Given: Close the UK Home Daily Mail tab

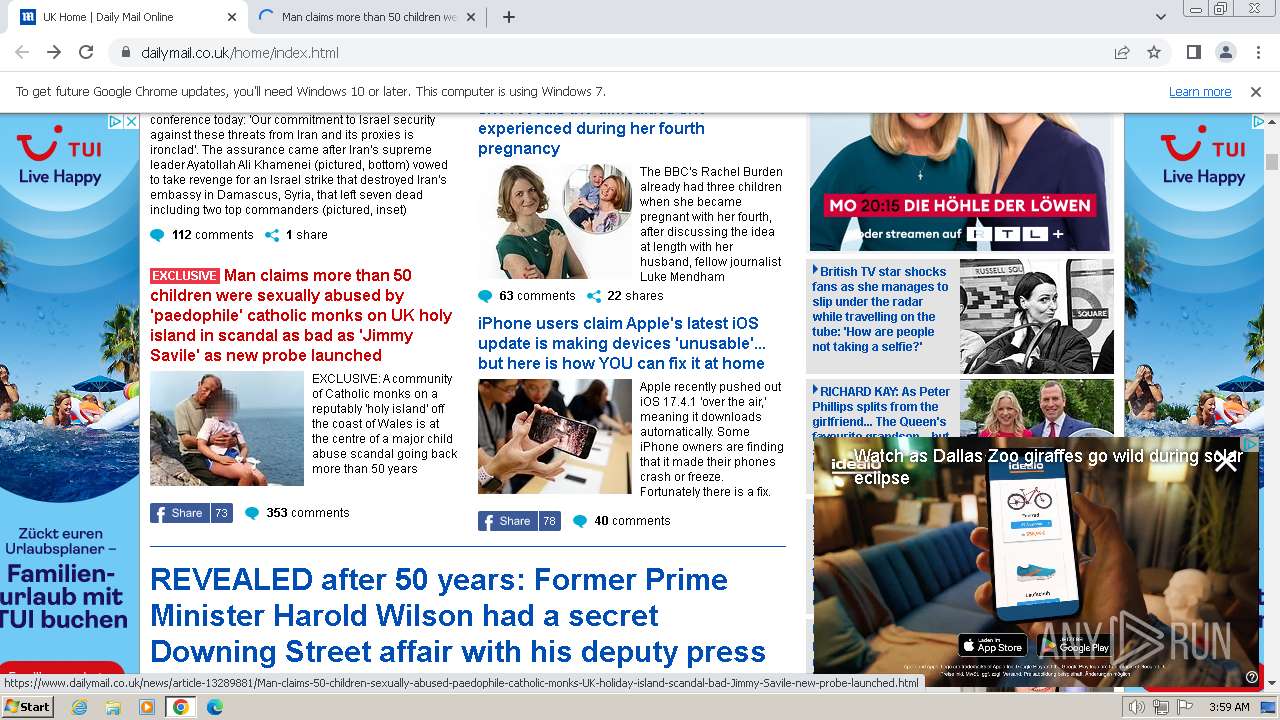Looking at the screenshot, I should 231,17.
